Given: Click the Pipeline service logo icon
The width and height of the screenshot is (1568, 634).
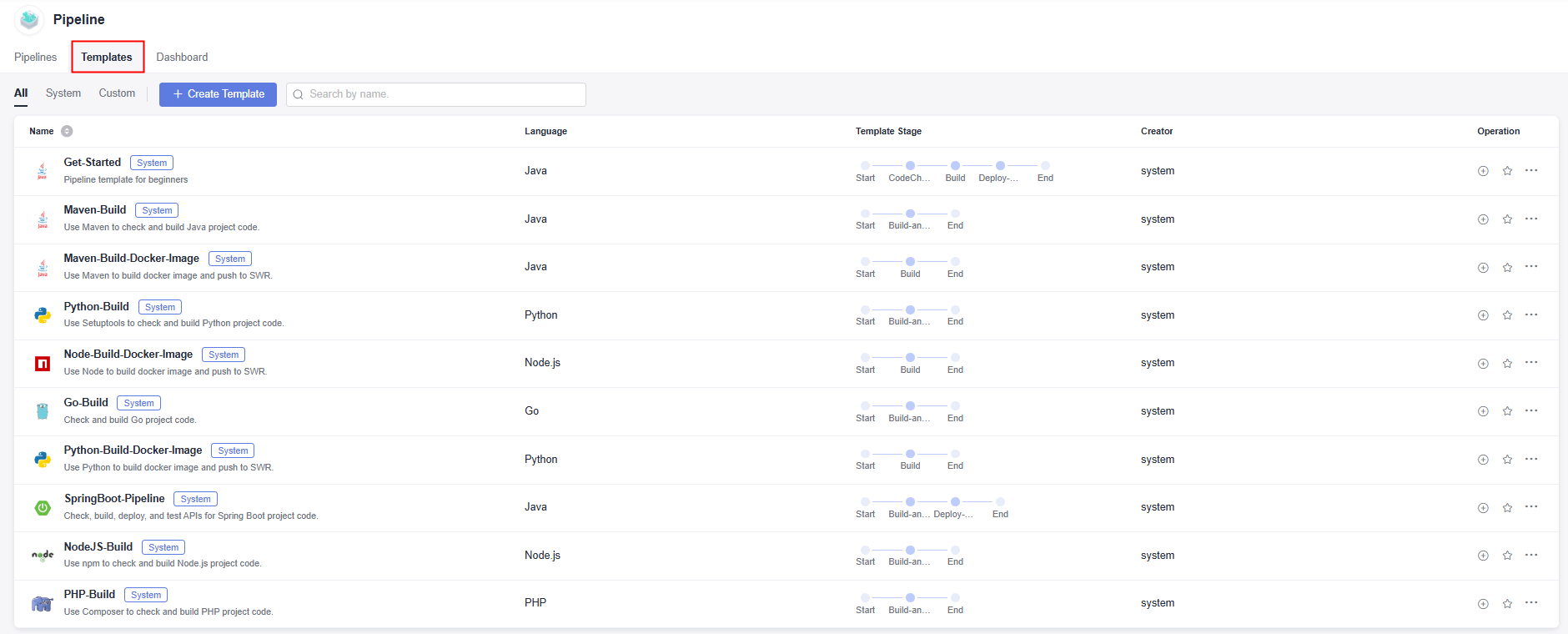Looking at the screenshot, I should pyautogui.click(x=30, y=19).
